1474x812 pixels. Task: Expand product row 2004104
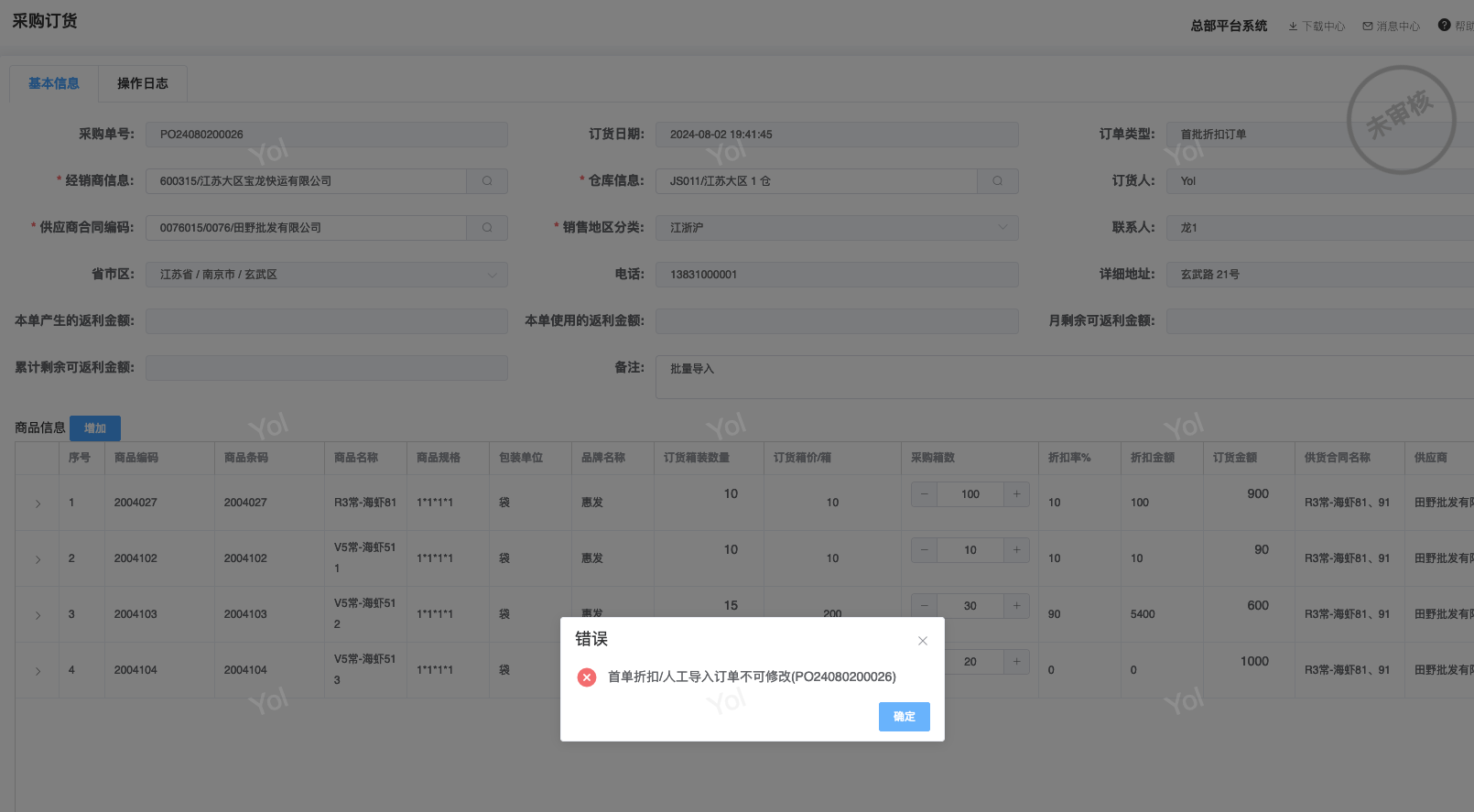click(x=38, y=671)
